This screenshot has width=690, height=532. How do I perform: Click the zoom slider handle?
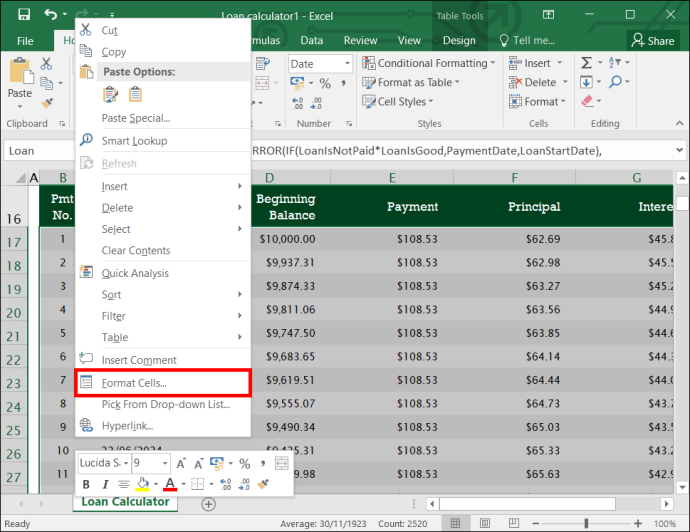click(x=586, y=523)
